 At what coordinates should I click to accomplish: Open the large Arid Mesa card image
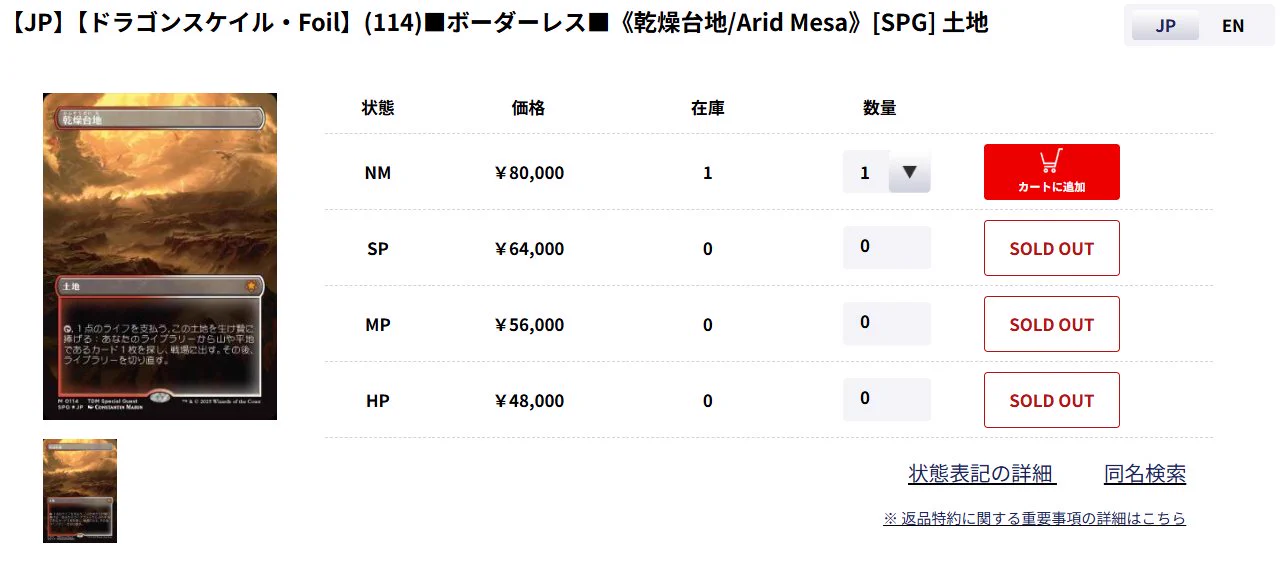(x=160, y=256)
